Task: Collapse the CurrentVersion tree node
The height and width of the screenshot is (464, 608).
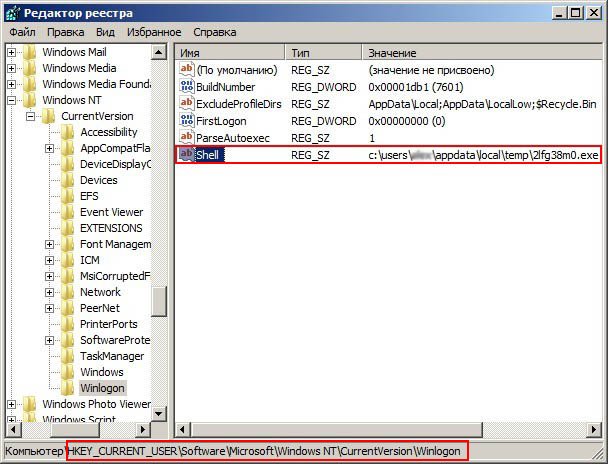Action: point(31,116)
